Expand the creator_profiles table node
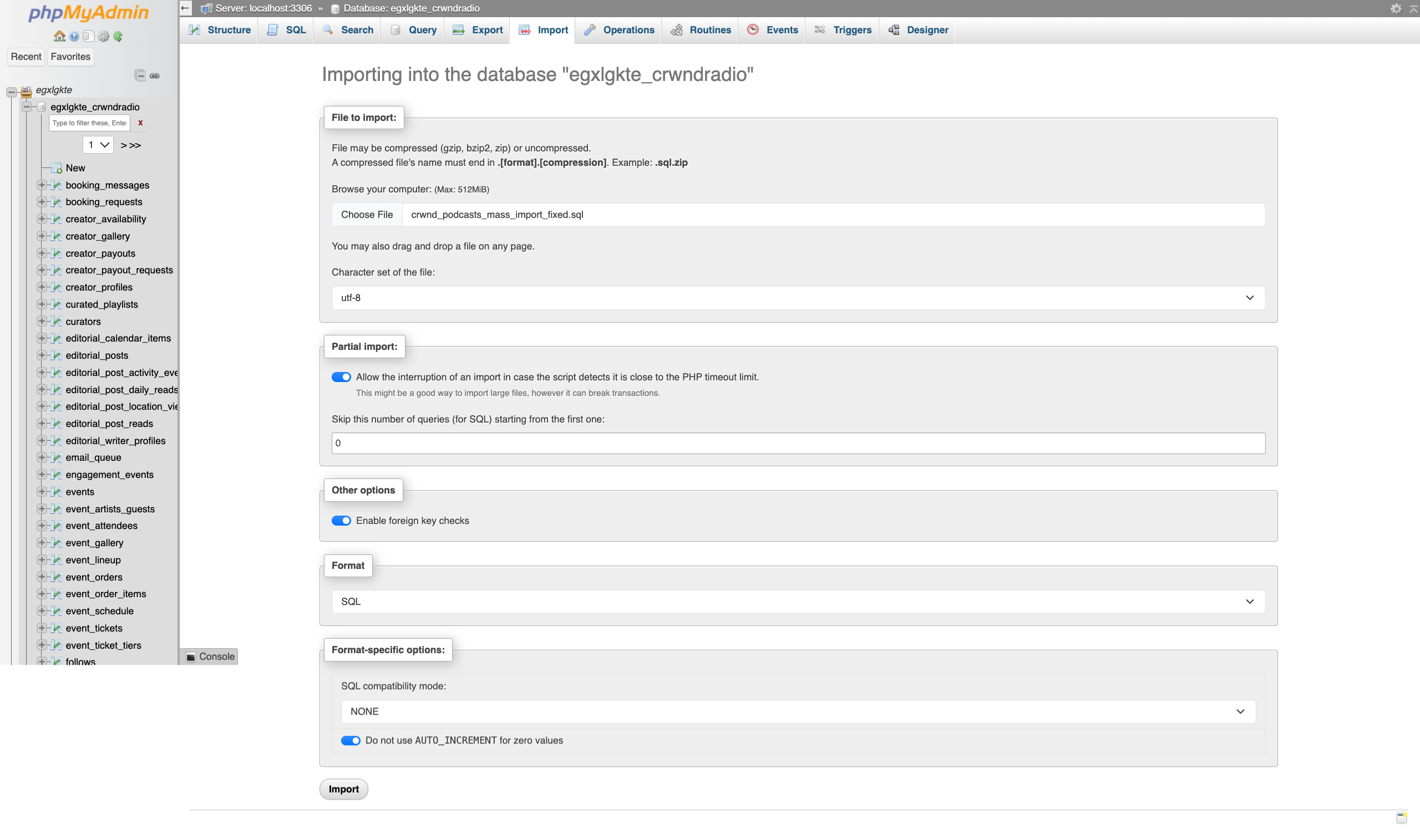1420x840 pixels. (42, 287)
